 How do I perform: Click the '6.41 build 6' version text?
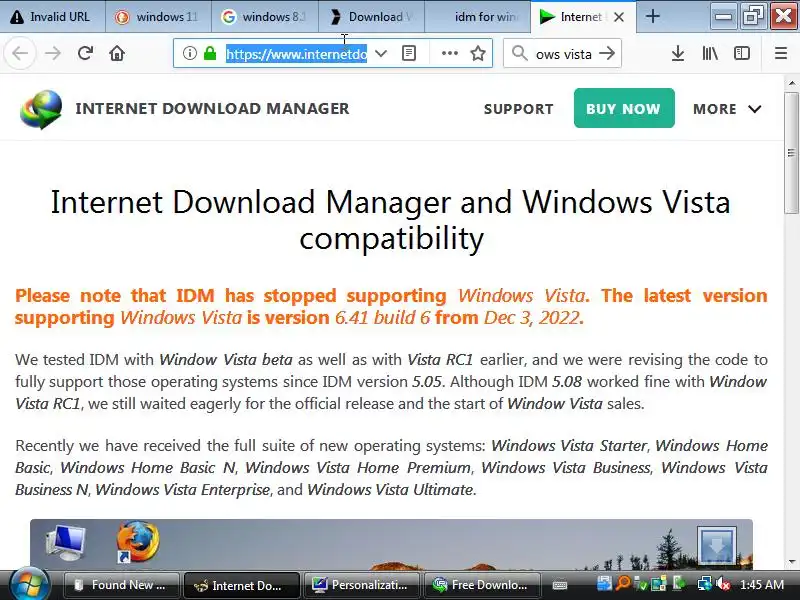click(382, 317)
